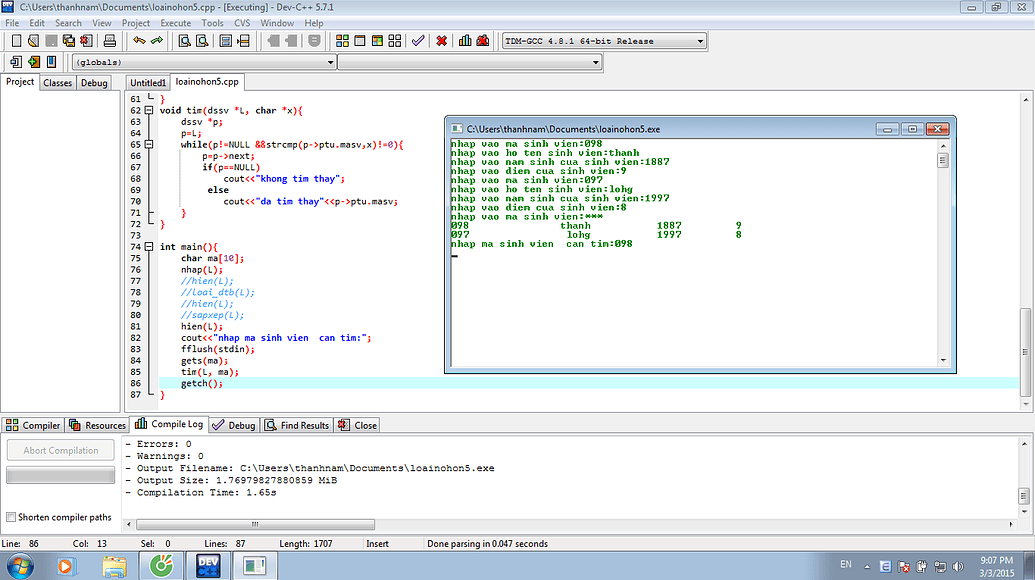Screen dimensions: 1035x580
Task: Click the Undo arrow icon
Action: tap(140, 40)
